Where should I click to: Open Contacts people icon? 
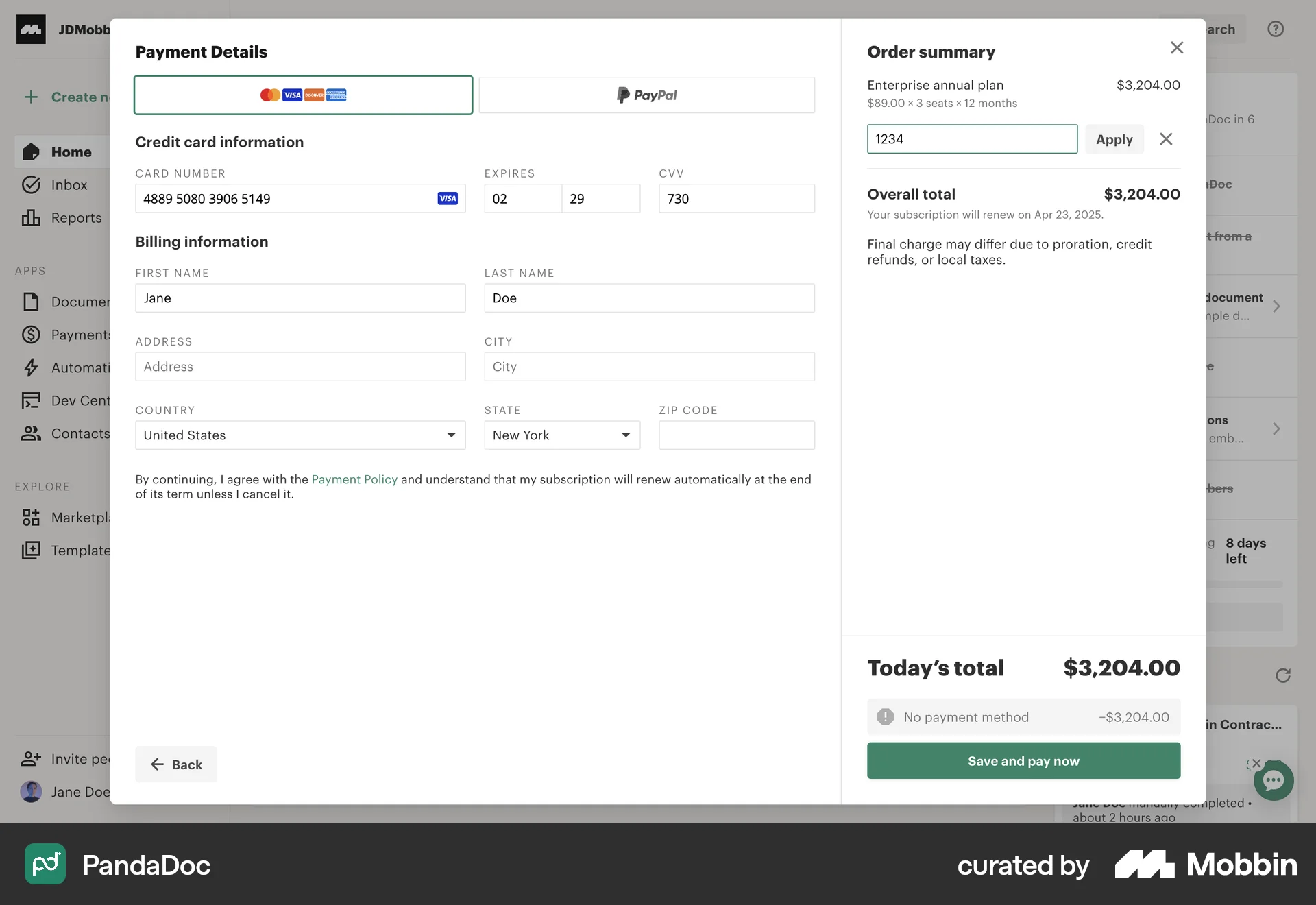tap(31, 433)
